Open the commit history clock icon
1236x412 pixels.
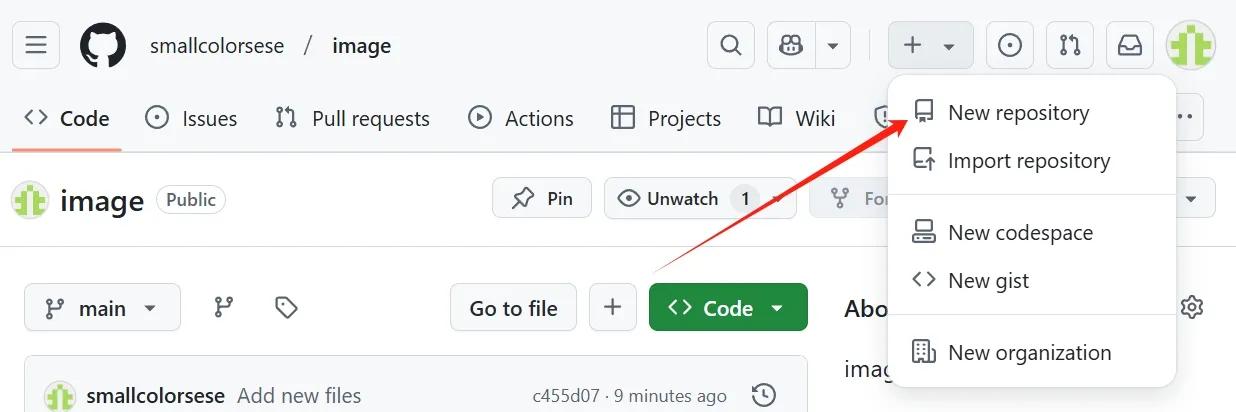(x=763, y=396)
